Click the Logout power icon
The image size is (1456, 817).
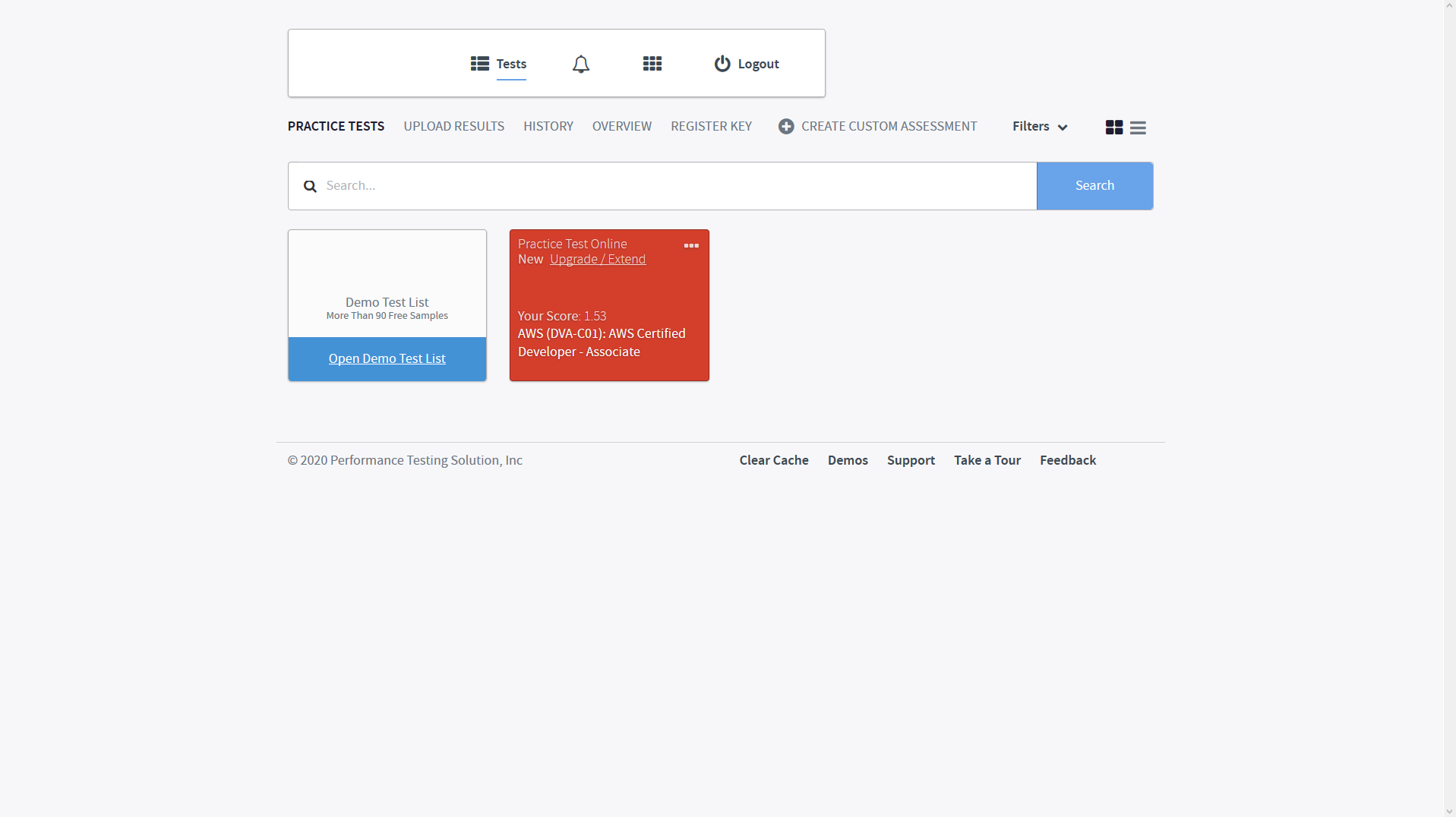pyautogui.click(x=722, y=64)
